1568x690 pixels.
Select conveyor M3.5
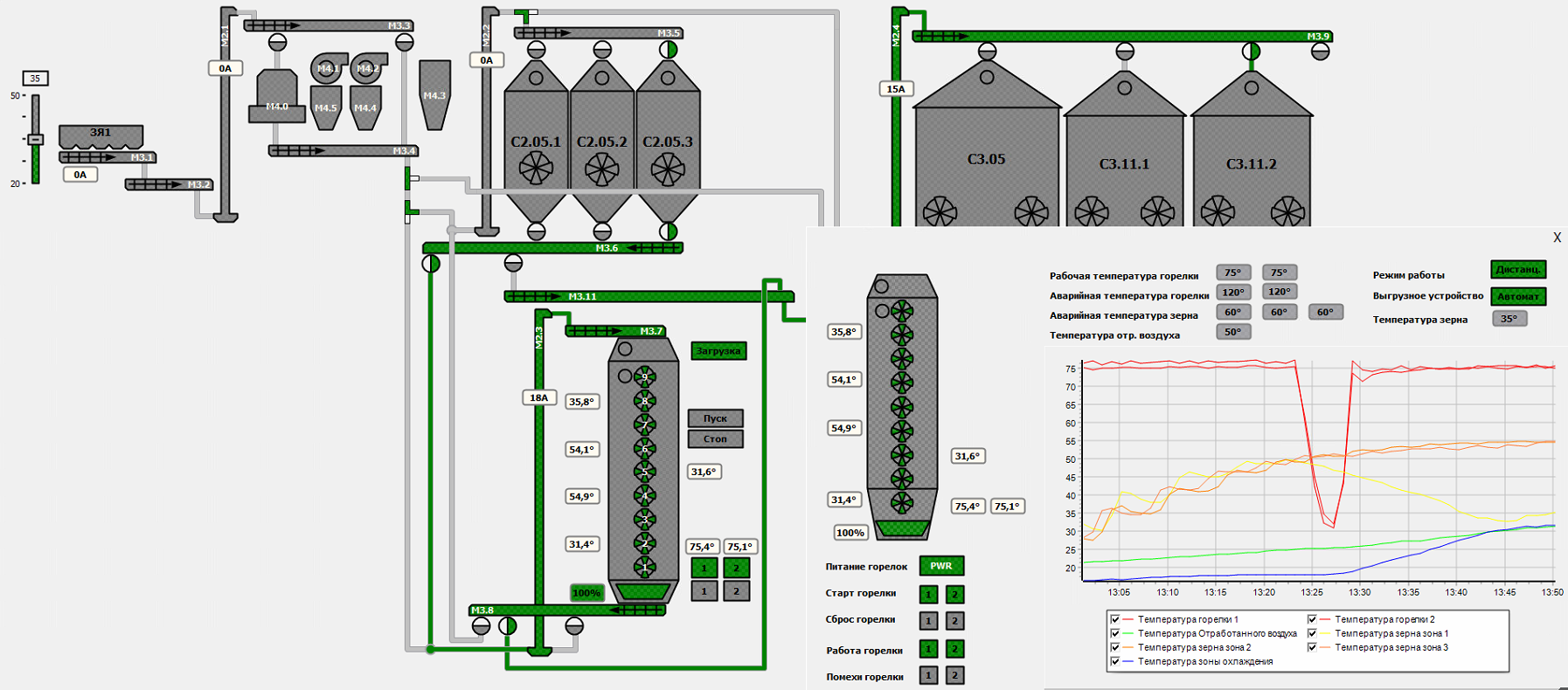click(x=598, y=33)
